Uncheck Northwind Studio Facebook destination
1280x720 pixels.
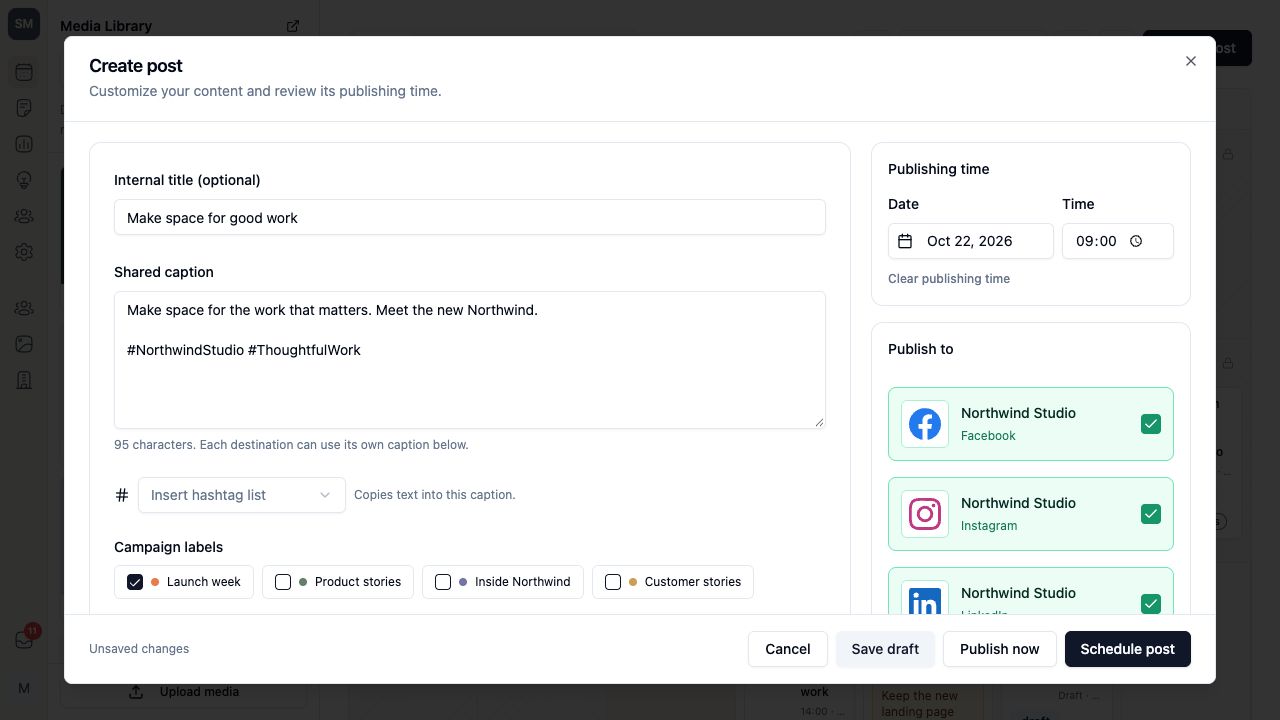point(1151,424)
